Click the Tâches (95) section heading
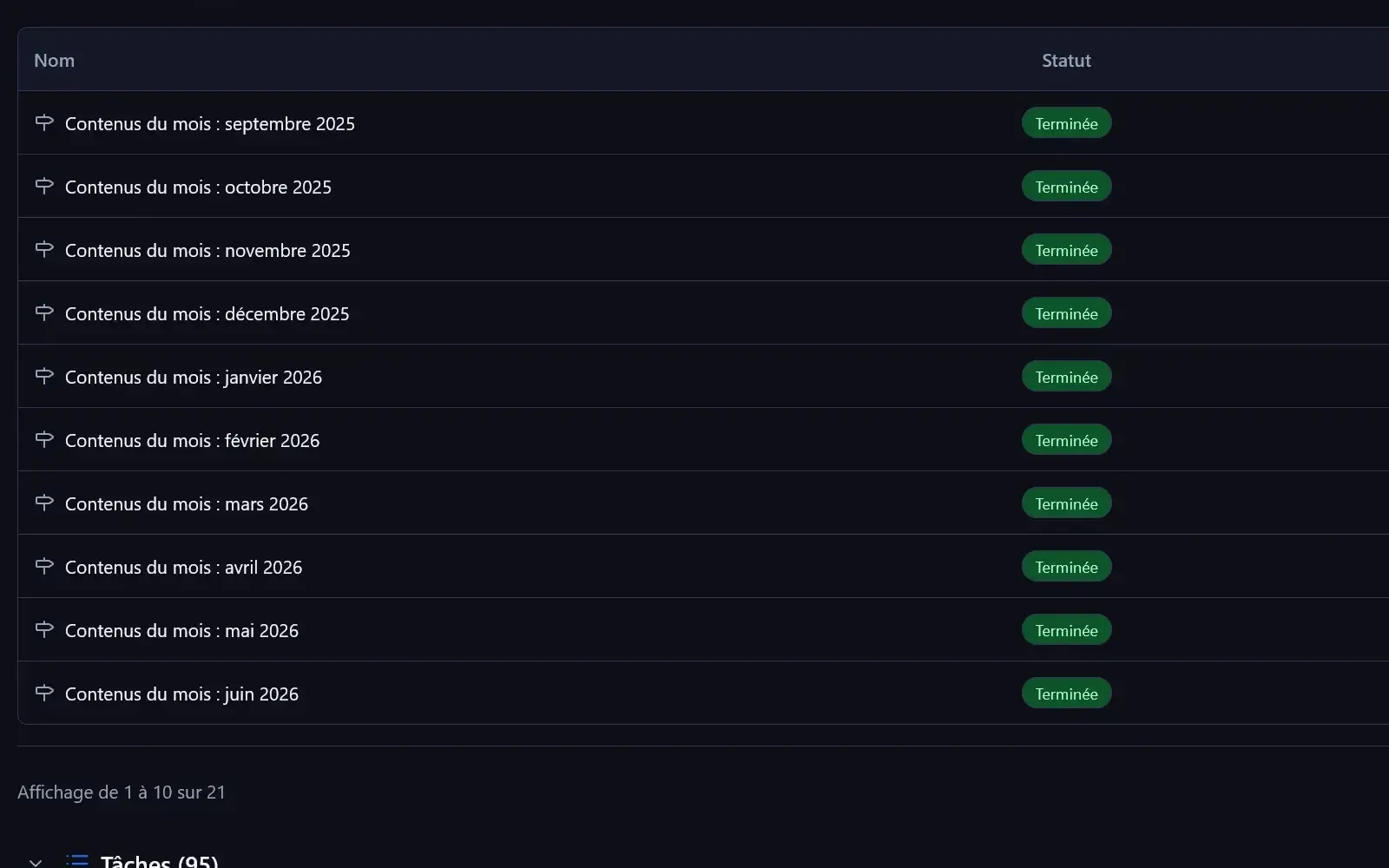 (x=160, y=861)
